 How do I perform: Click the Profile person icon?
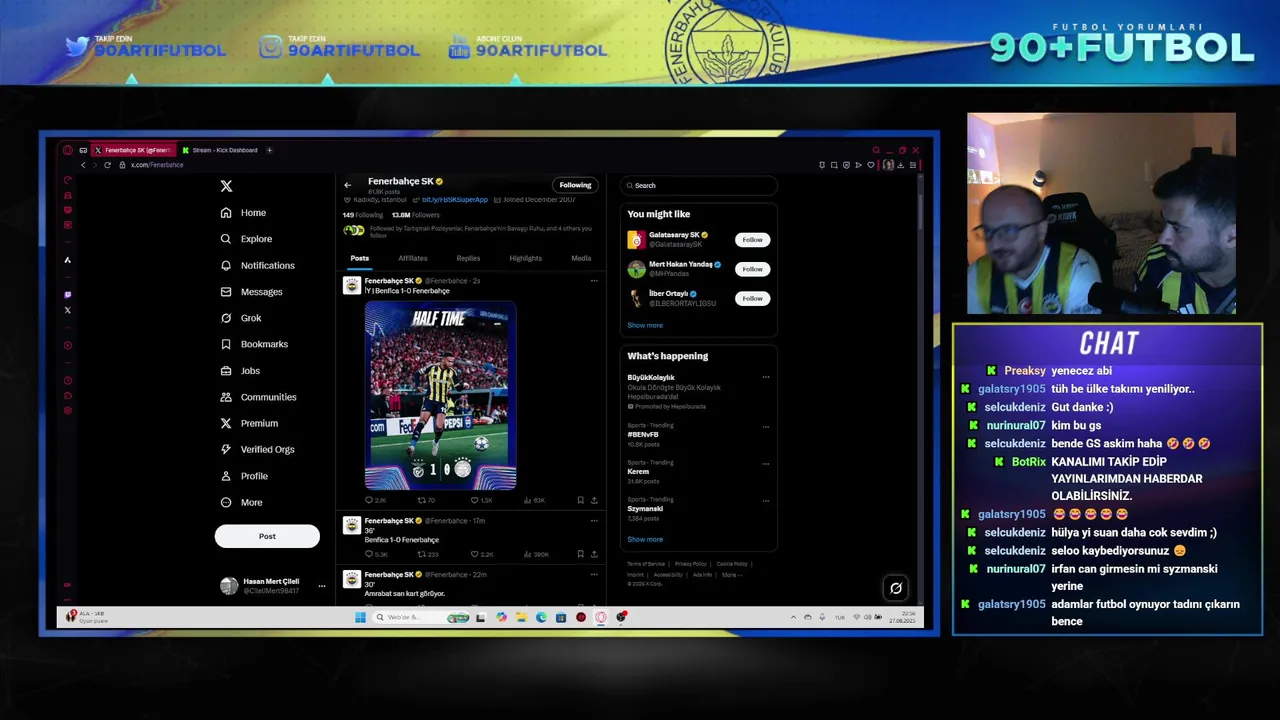coord(226,476)
